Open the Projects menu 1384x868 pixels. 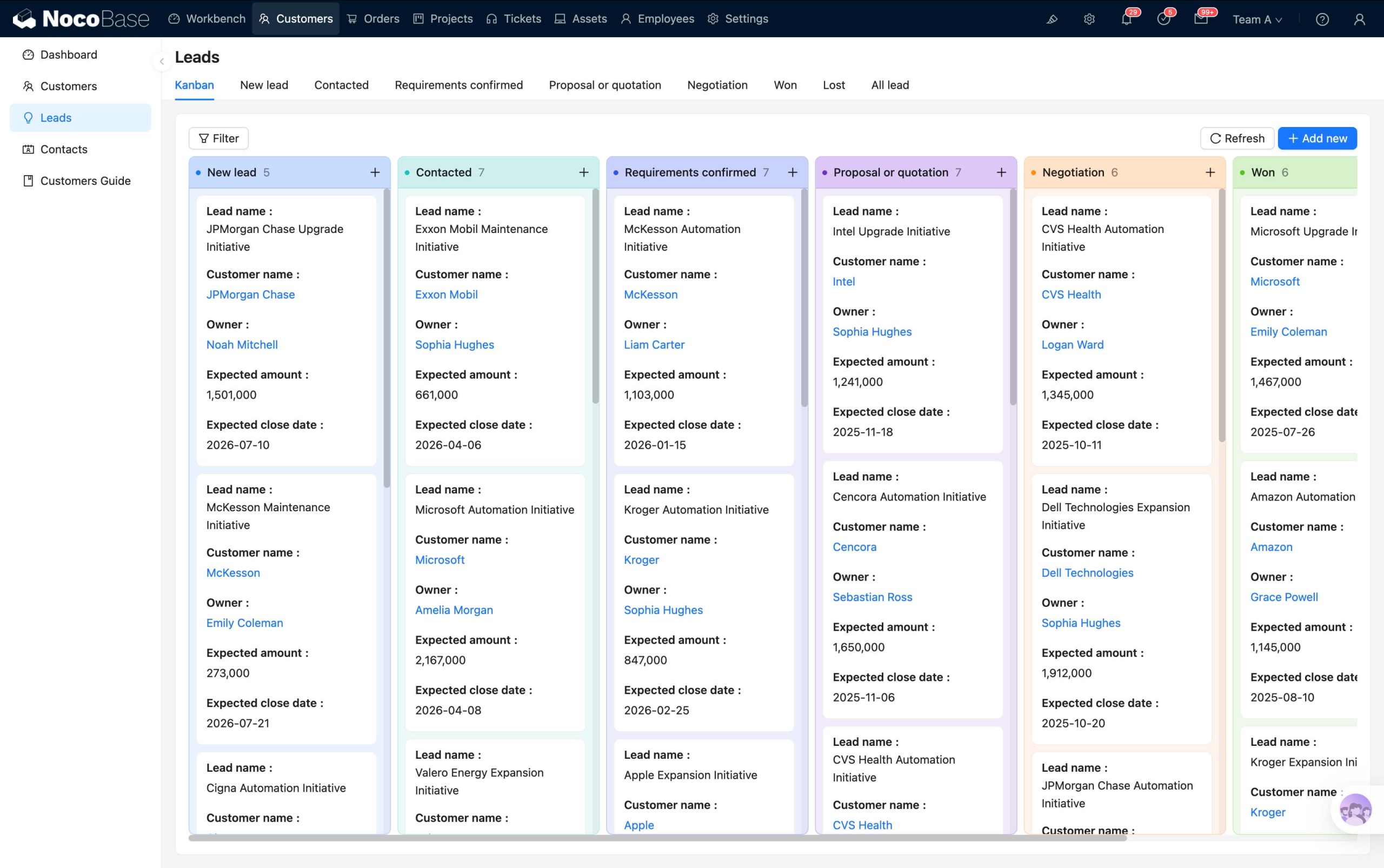443,19
